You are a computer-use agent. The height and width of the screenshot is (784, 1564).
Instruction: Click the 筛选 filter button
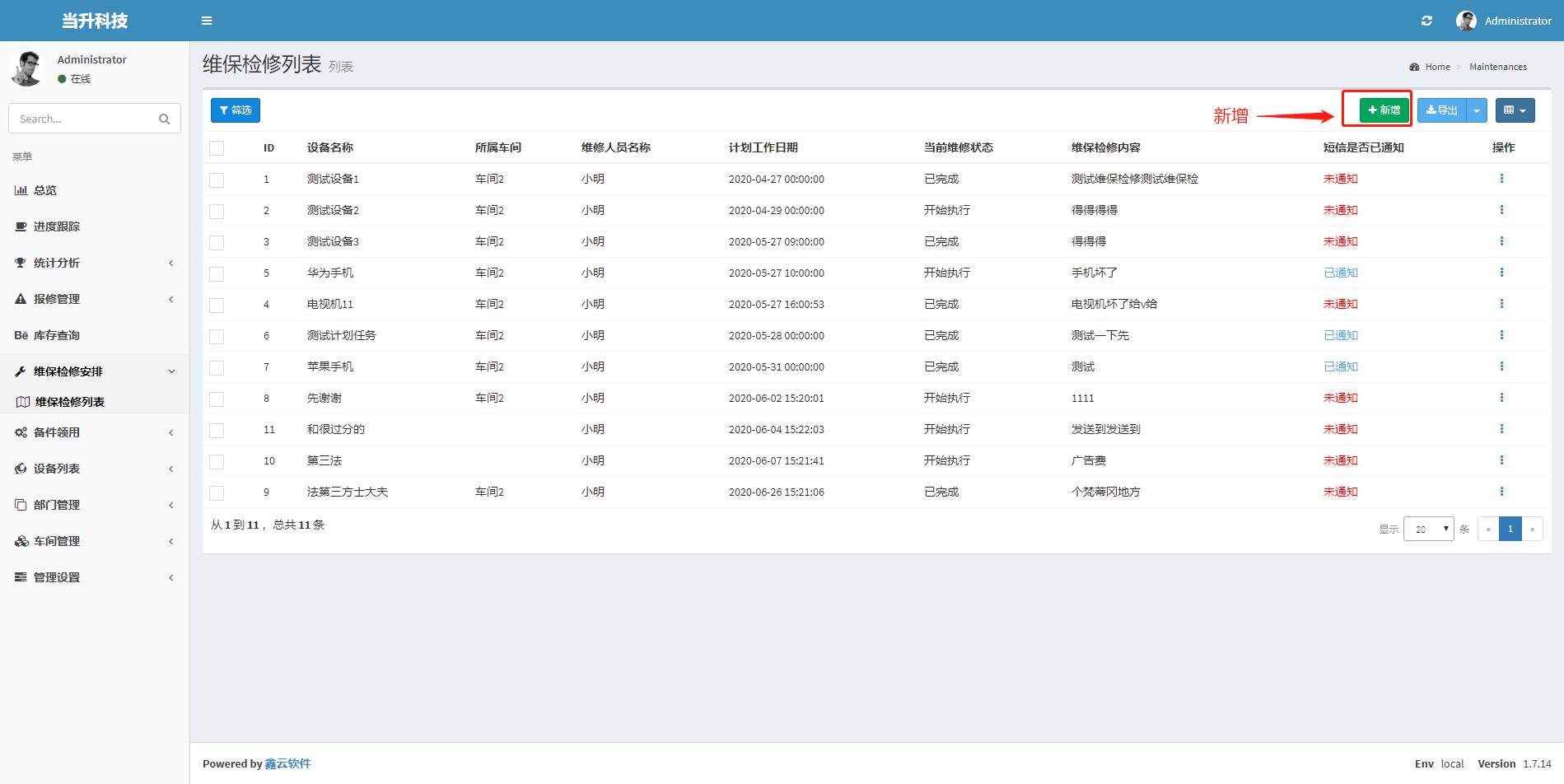[236, 110]
